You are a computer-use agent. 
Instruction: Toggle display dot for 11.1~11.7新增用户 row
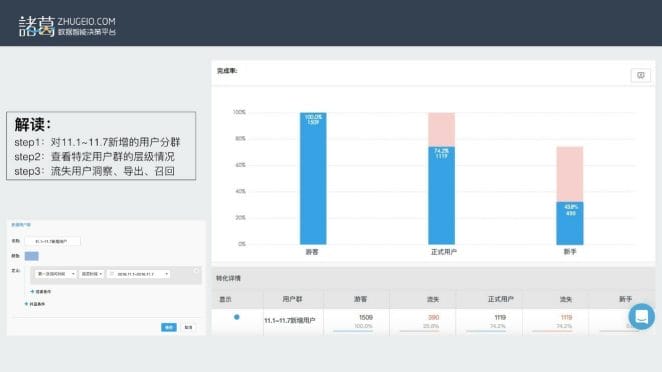pyautogui.click(x=236, y=317)
